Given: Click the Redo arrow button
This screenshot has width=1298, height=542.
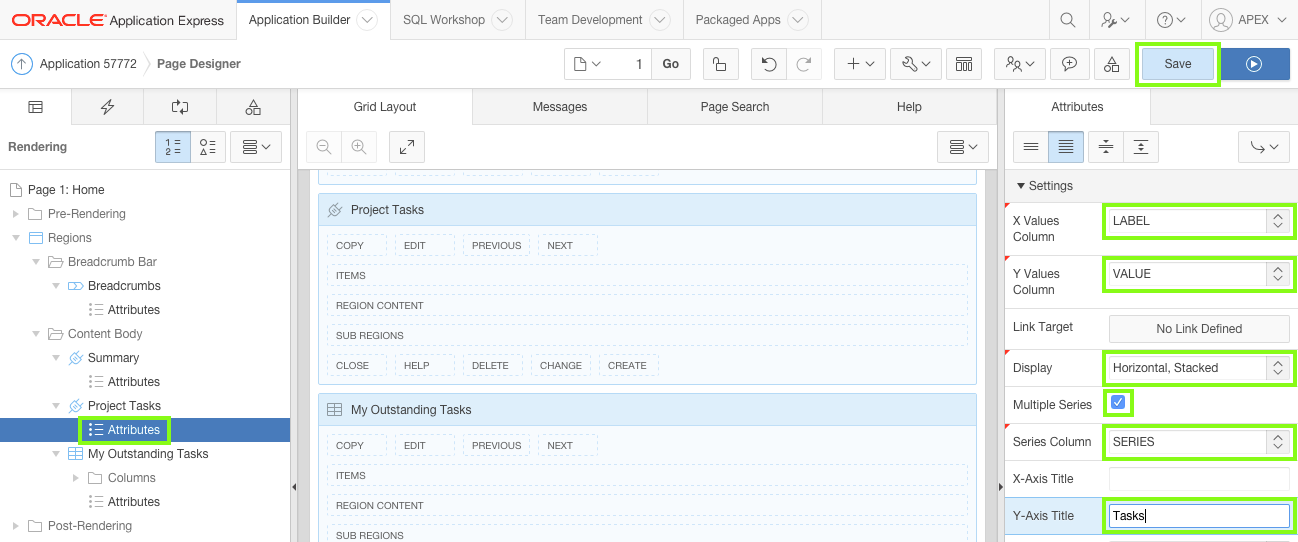Looking at the screenshot, I should [x=803, y=64].
